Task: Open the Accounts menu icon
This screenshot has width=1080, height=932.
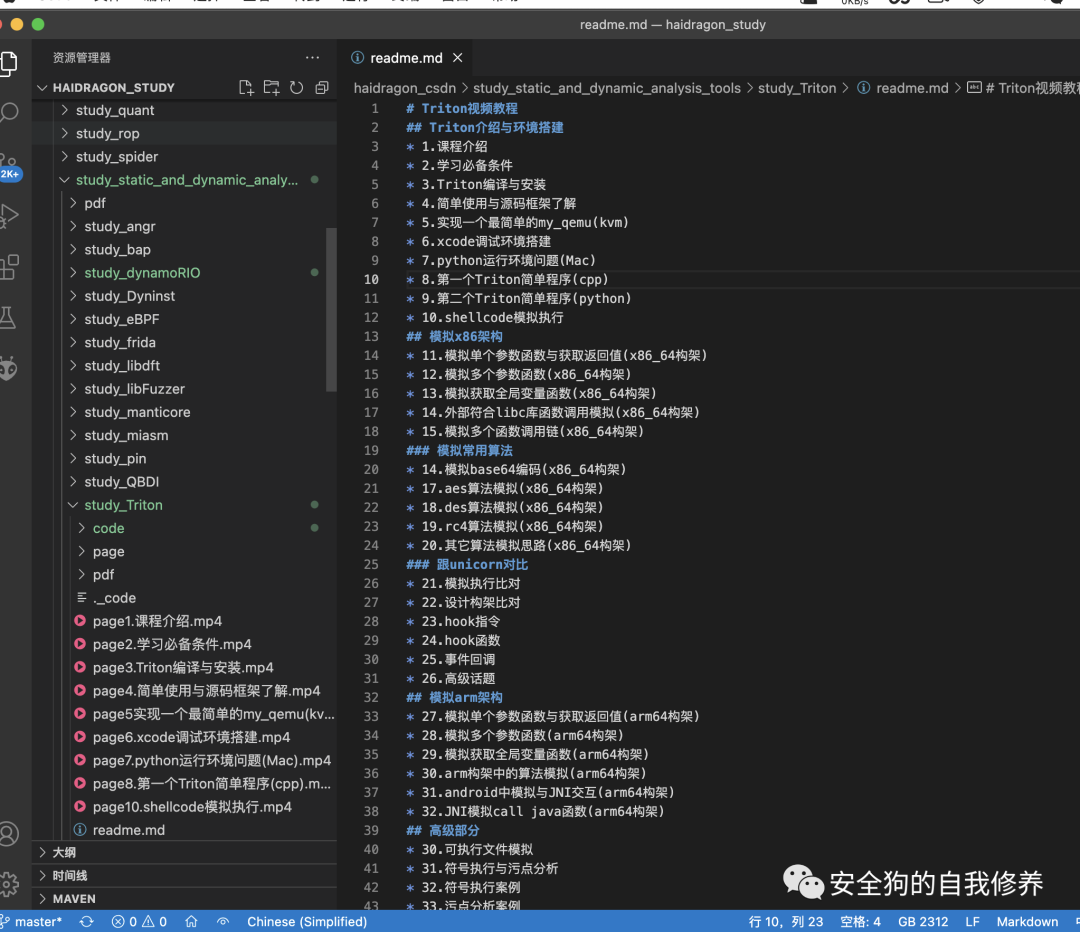Action: click(8, 834)
